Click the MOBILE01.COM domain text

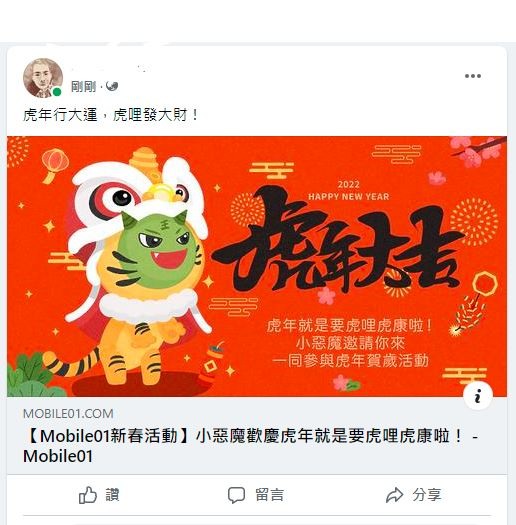[68, 414]
